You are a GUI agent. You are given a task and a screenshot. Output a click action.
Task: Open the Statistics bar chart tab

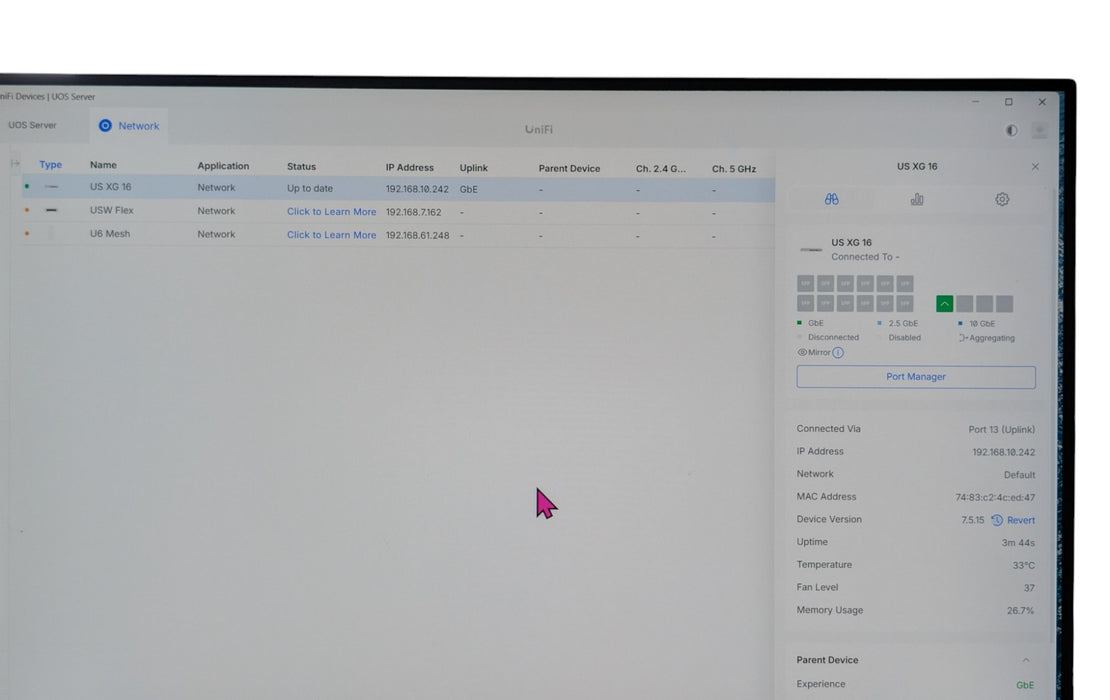tap(917, 200)
